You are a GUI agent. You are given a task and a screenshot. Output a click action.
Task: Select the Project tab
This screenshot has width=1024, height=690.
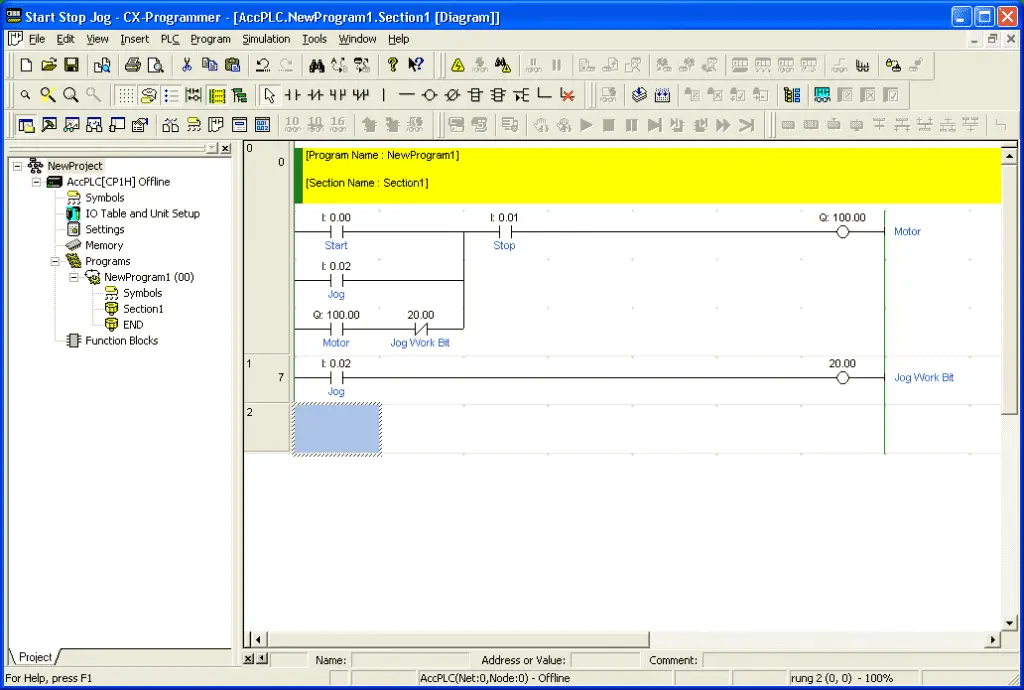[34, 657]
